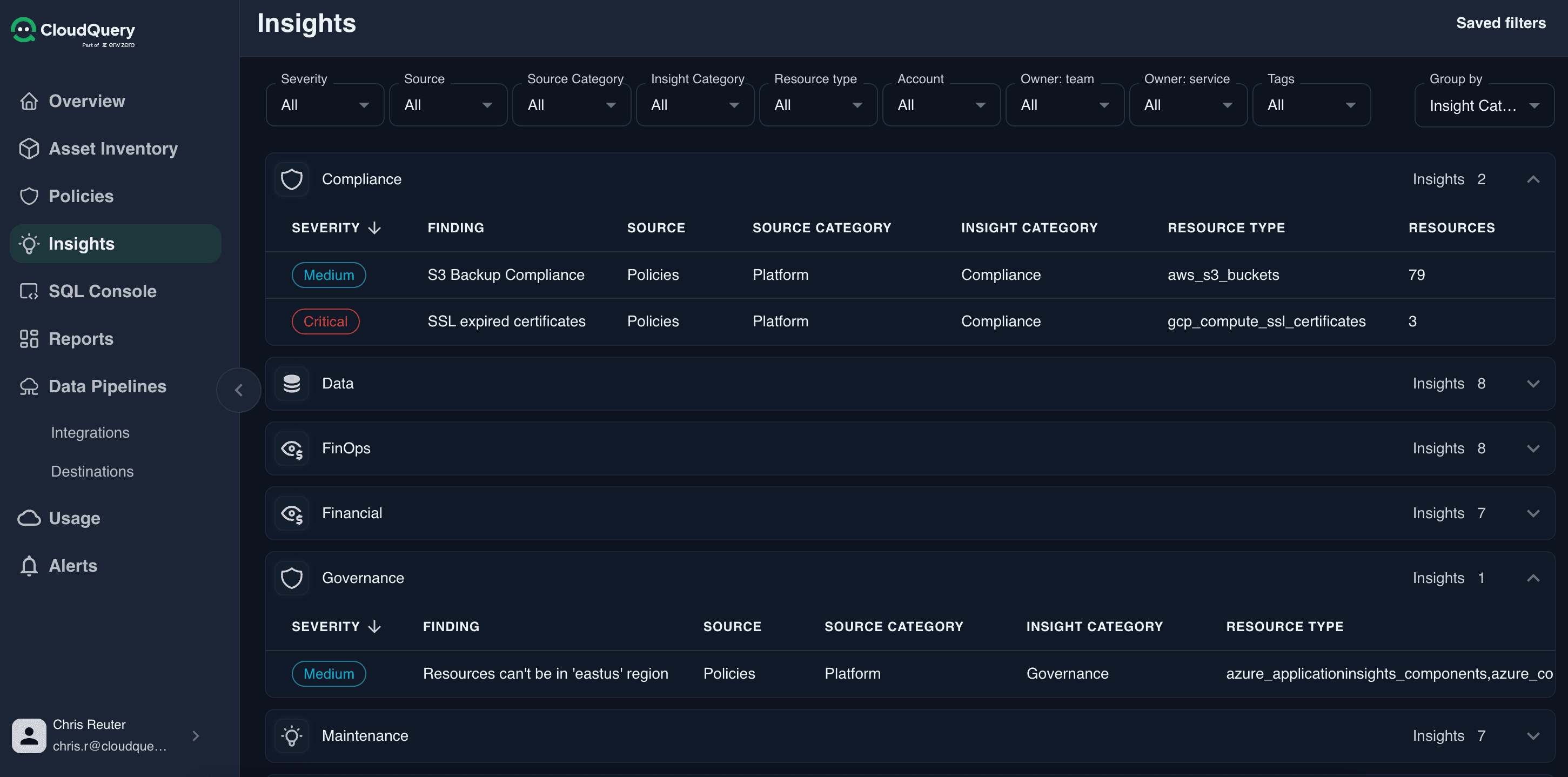Open Saved filters
The height and width of the screenshot is (777, 1568).
point(1501,23)
